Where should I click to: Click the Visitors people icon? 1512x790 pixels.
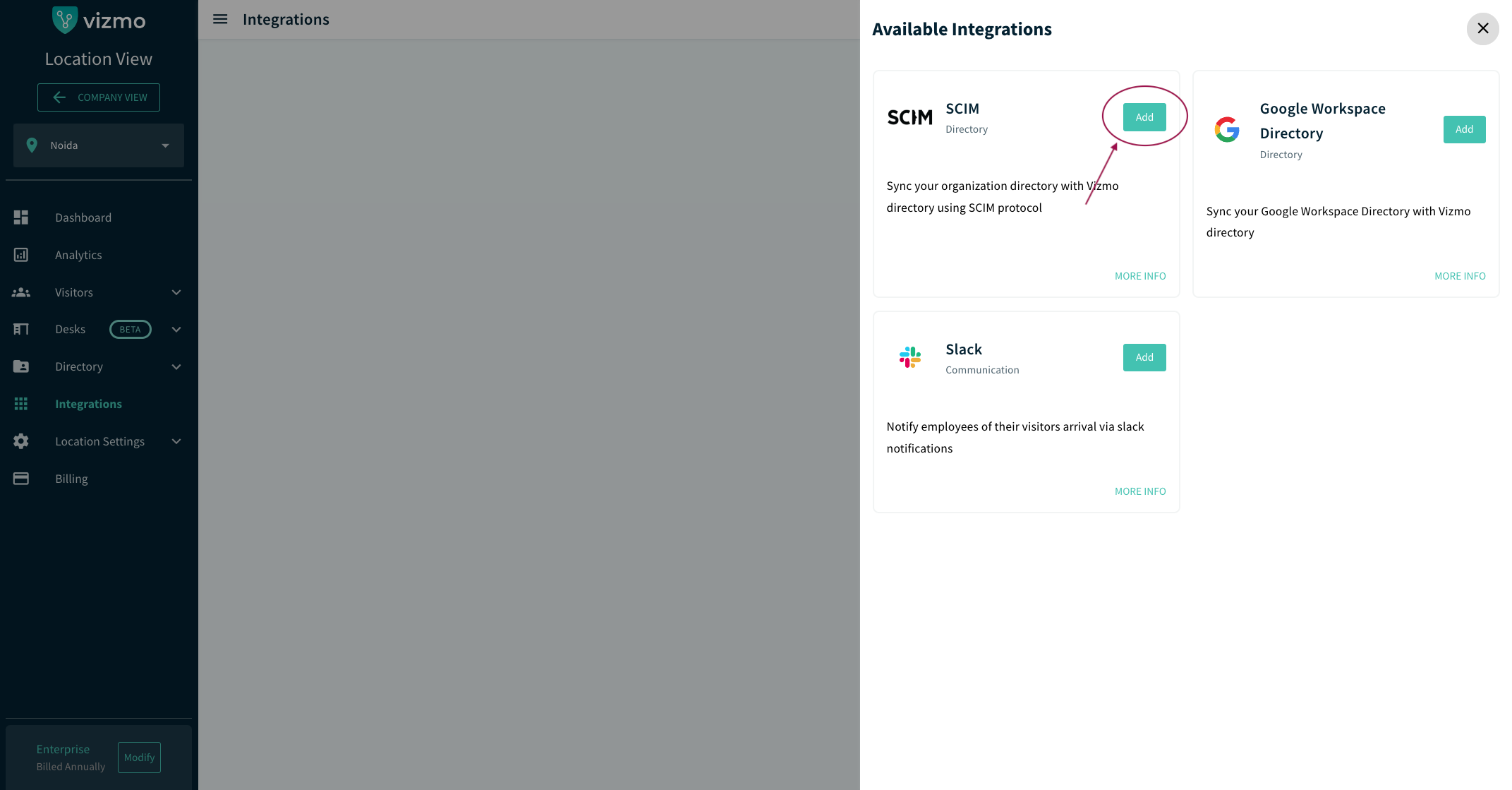(21, 292)
